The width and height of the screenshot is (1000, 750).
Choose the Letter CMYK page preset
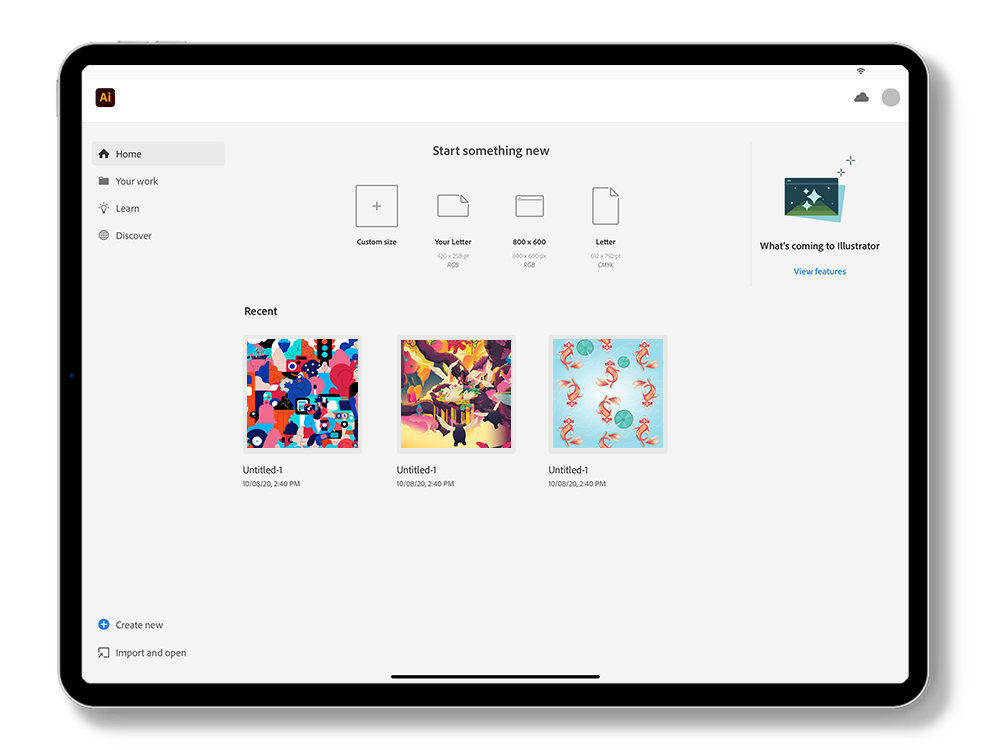pos(605,206)
